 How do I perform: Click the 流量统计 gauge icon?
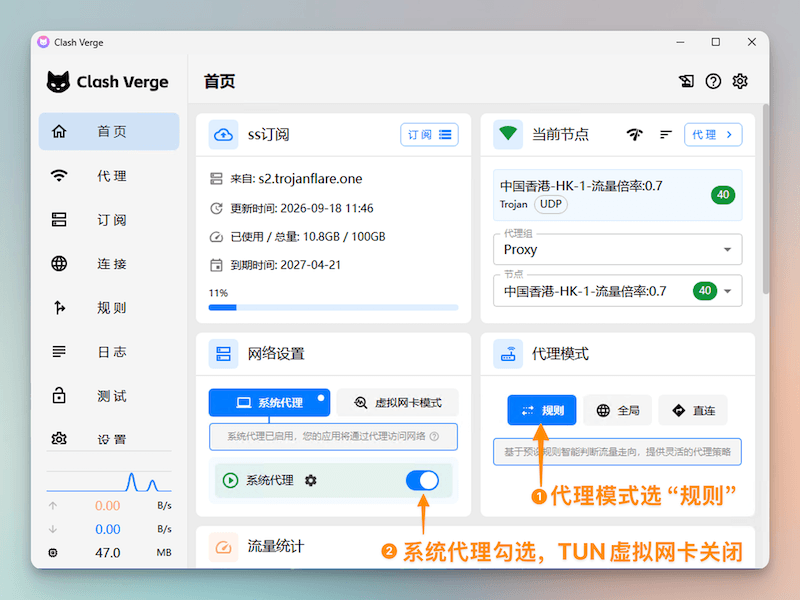[x=223, y=547]
